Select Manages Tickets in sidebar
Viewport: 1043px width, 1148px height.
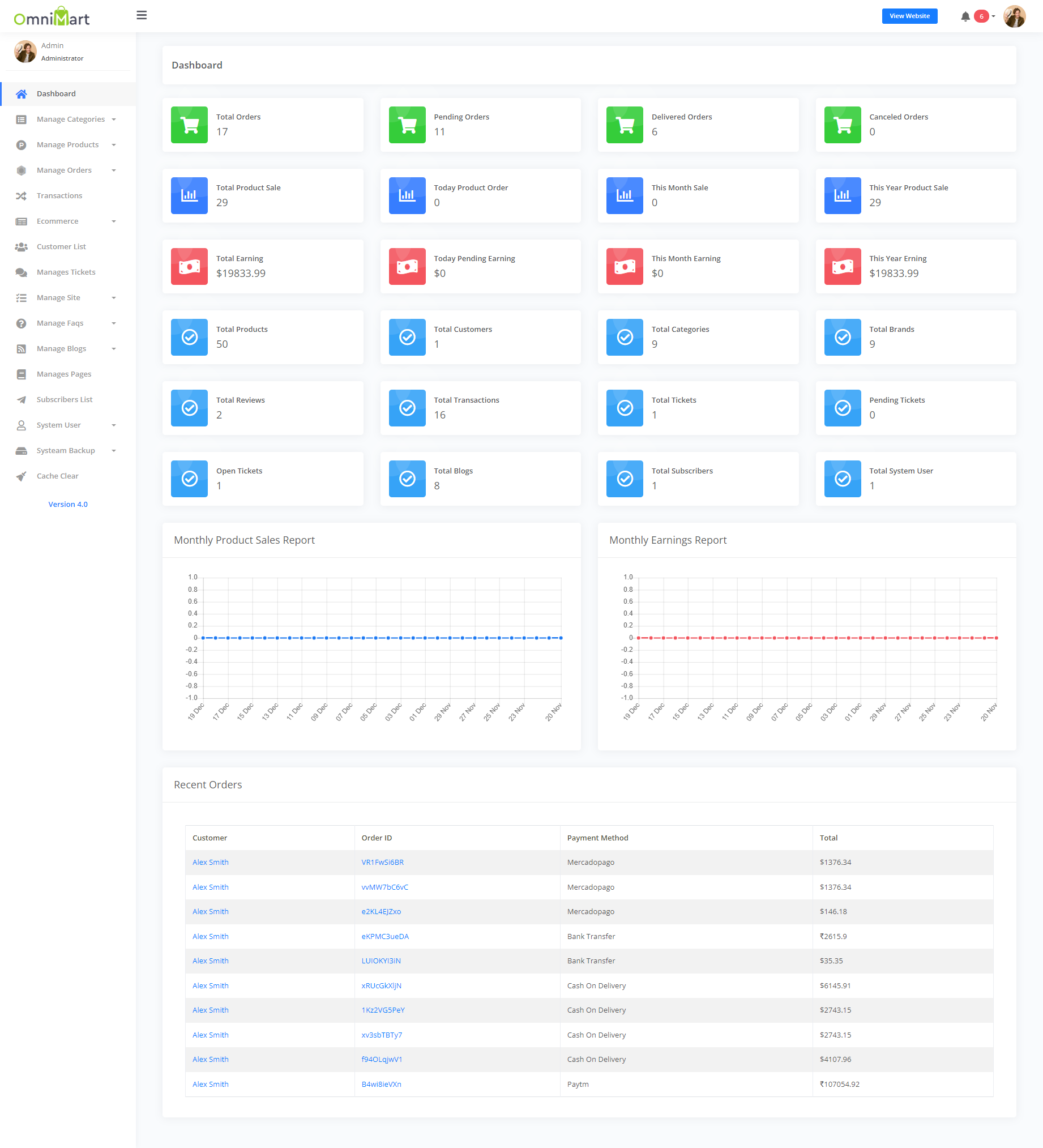click(66, 272)
